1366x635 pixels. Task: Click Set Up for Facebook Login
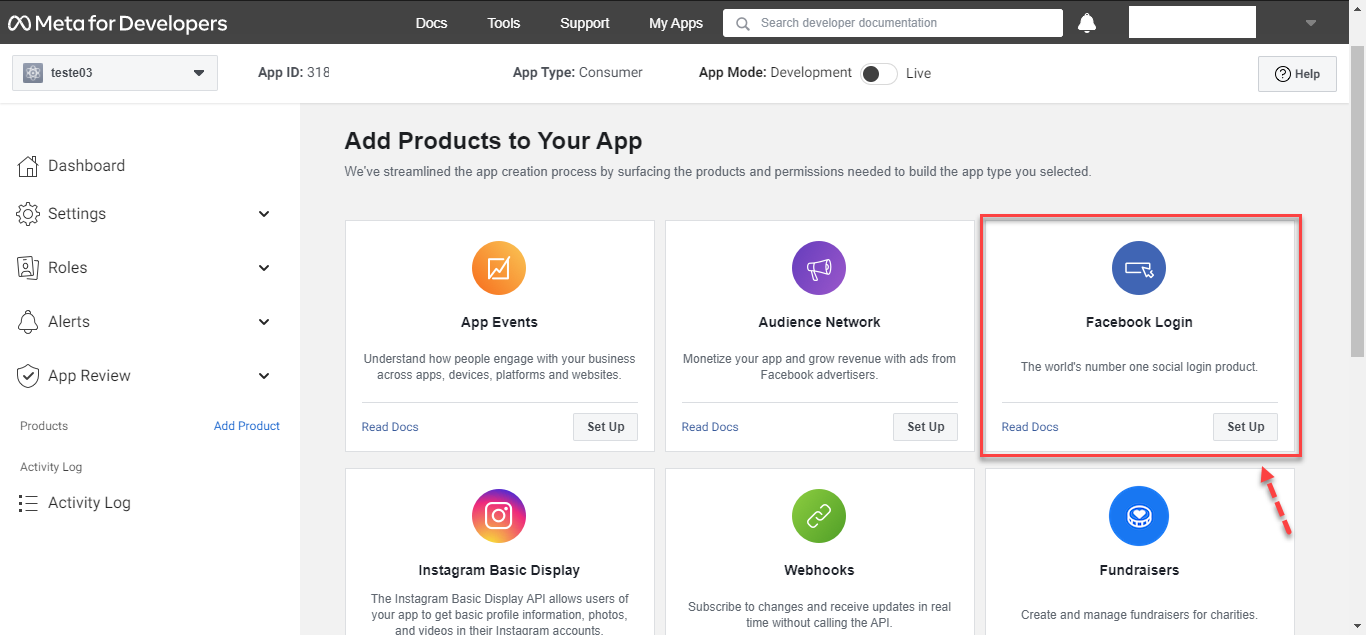tap(1246, 427)
